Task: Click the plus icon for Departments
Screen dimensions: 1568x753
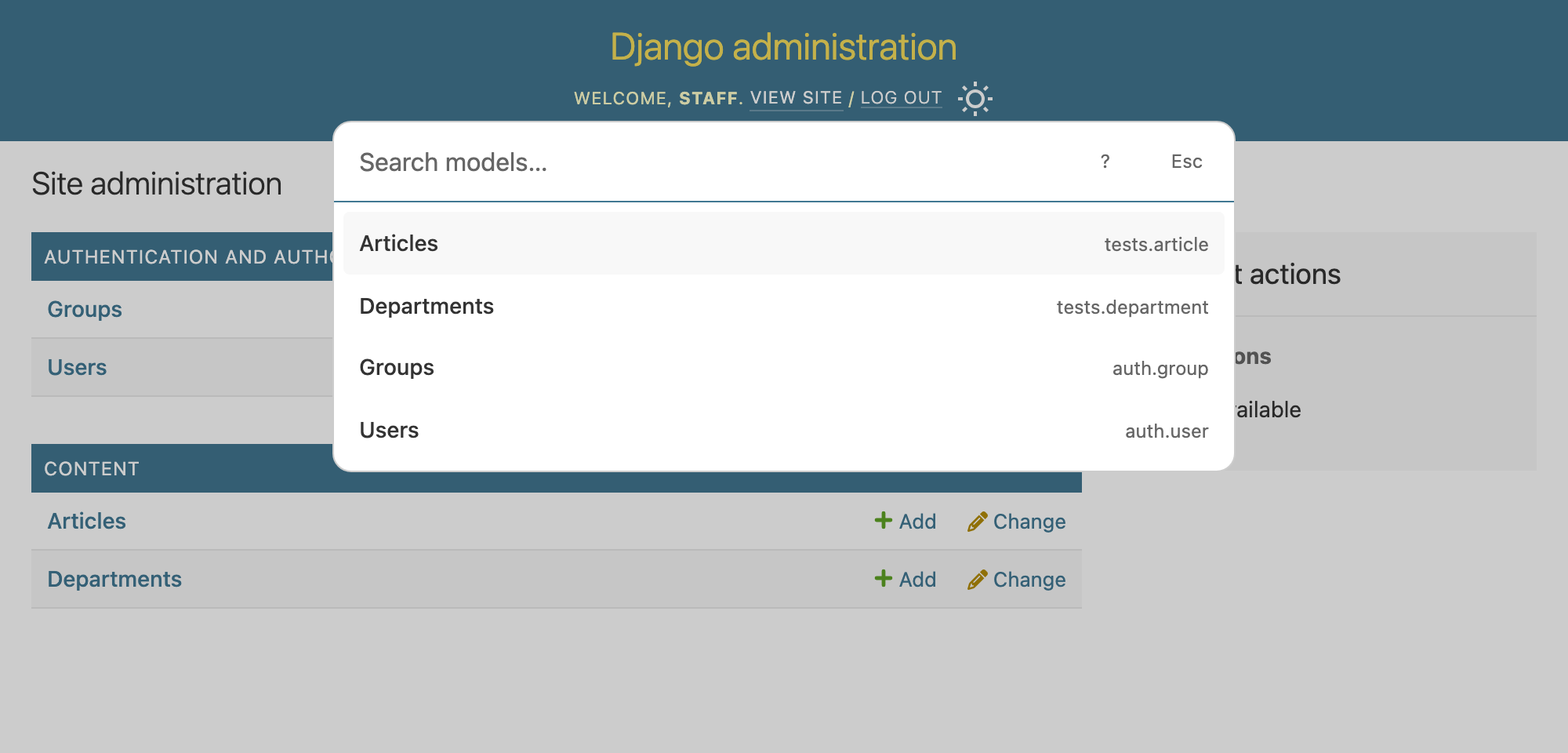Action: pyautogui.click(x=884, y=579)
